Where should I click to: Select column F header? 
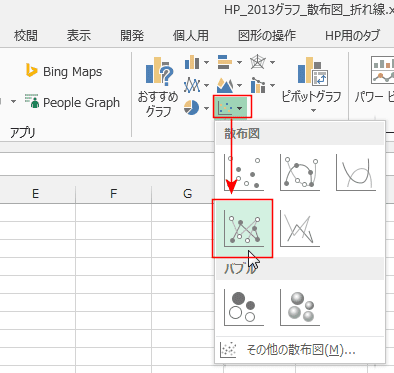click(x=114, y=193)
